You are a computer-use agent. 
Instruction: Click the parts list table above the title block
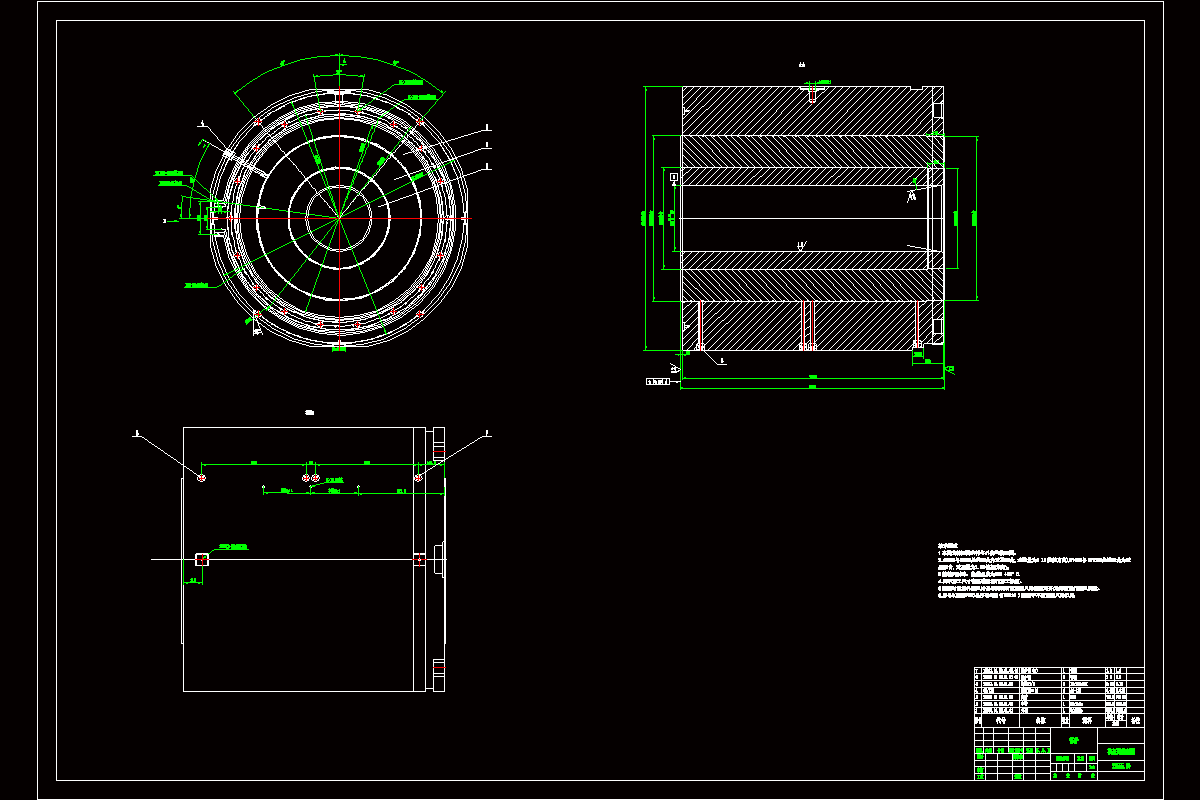(1059, 696)
